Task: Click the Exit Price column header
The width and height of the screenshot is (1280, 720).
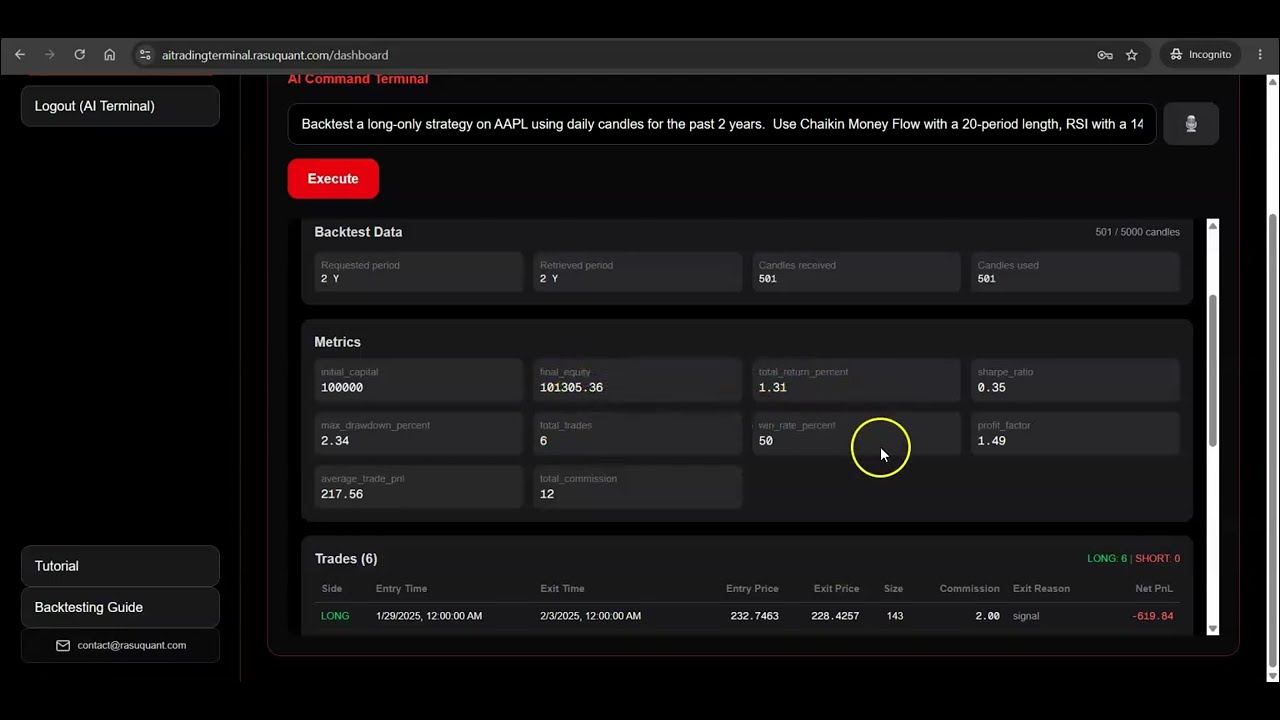Action: click(x=836, y=589)
